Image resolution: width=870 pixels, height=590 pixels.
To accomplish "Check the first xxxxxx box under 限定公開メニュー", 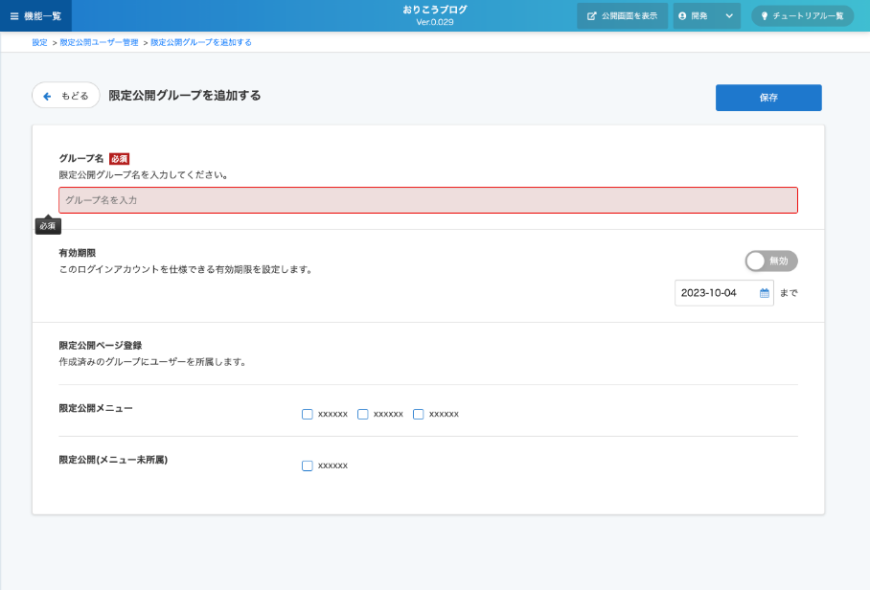I will point(307,414).
